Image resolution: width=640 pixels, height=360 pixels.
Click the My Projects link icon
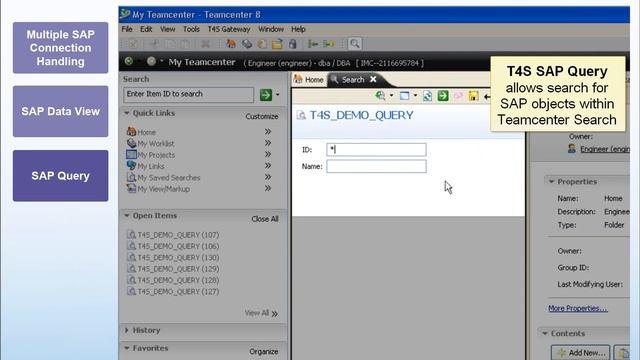click(x=131, y=154)
